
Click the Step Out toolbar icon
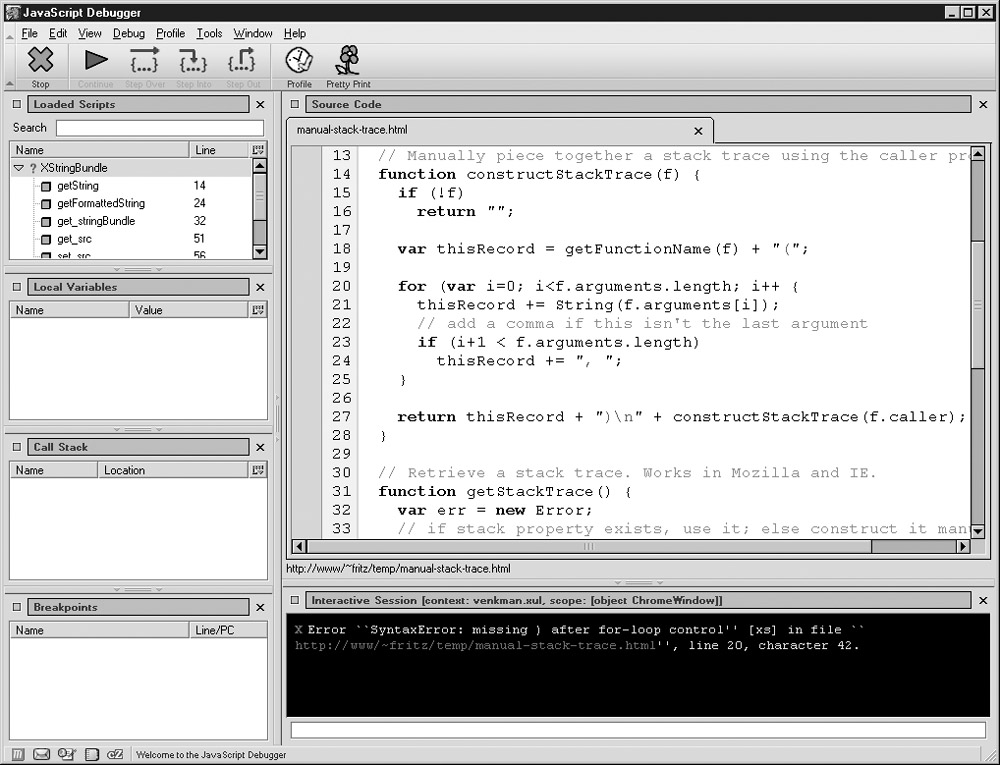click(244, 61)
